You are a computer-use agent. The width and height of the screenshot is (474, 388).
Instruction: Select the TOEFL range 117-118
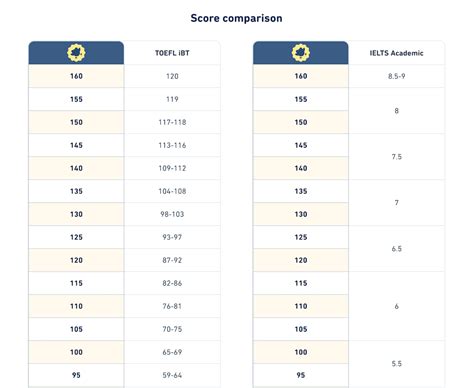pos(172,122)
